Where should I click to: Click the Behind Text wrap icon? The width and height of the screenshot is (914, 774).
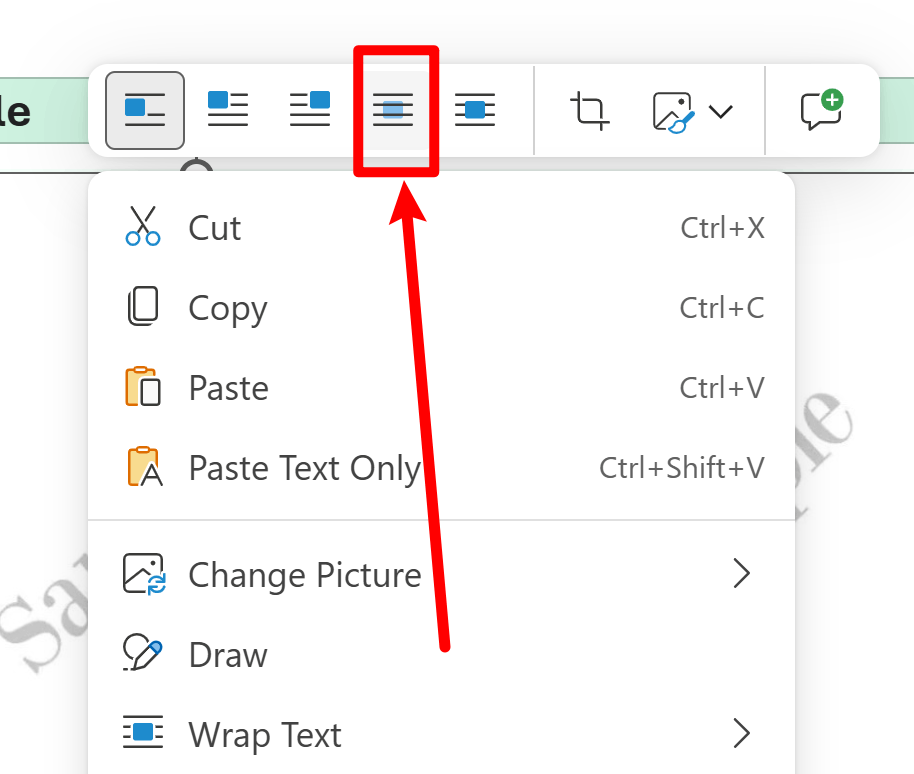(x=393, y=110)
